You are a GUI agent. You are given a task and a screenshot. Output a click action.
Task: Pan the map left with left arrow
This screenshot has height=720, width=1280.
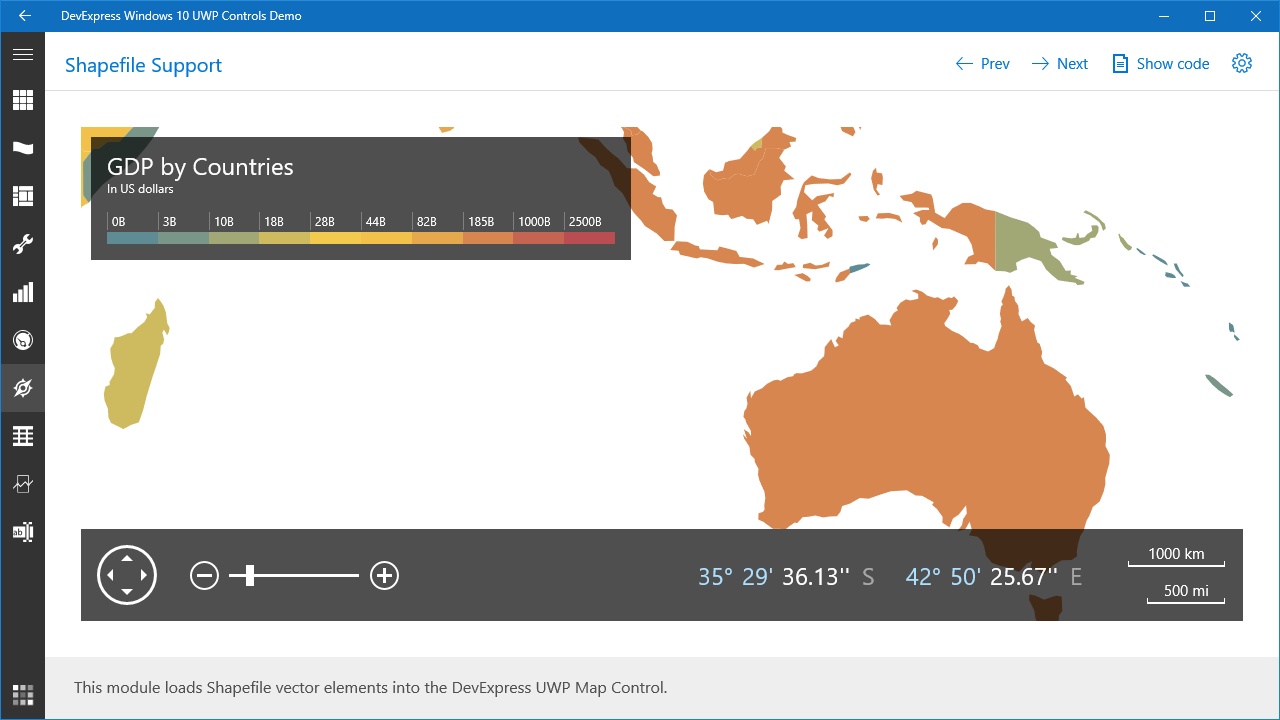point(109,575)
